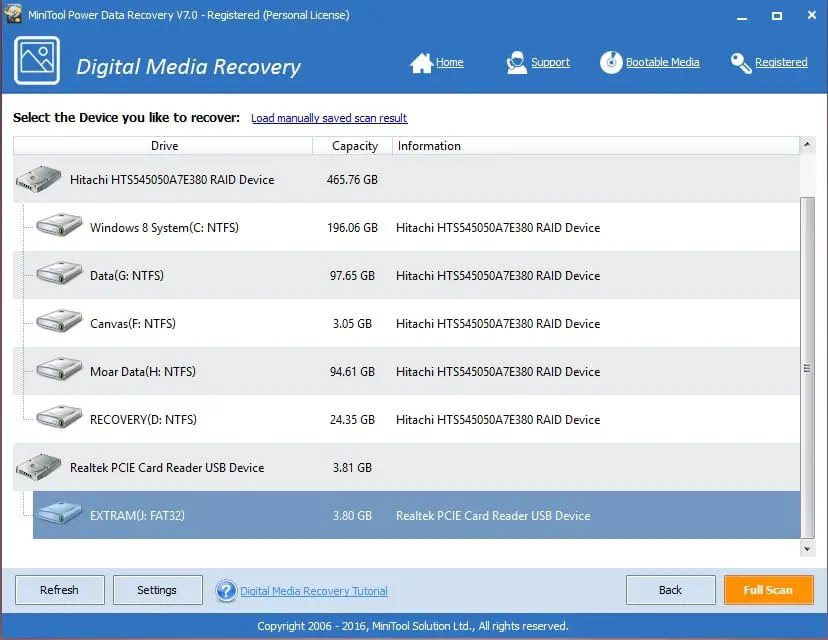Click the Moar Data(H: NTFS) drive icon
828x640 pixels.
(x=59, y=369)
